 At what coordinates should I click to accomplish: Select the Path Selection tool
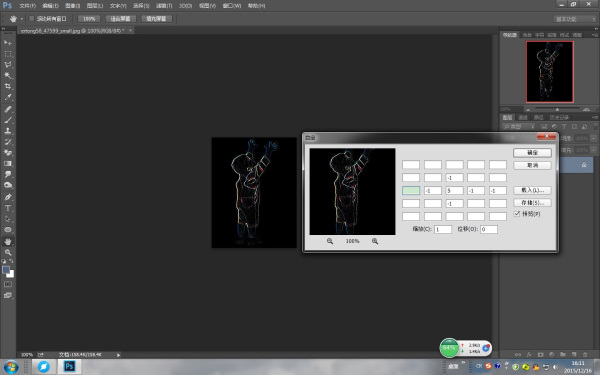tap(8, 219)
